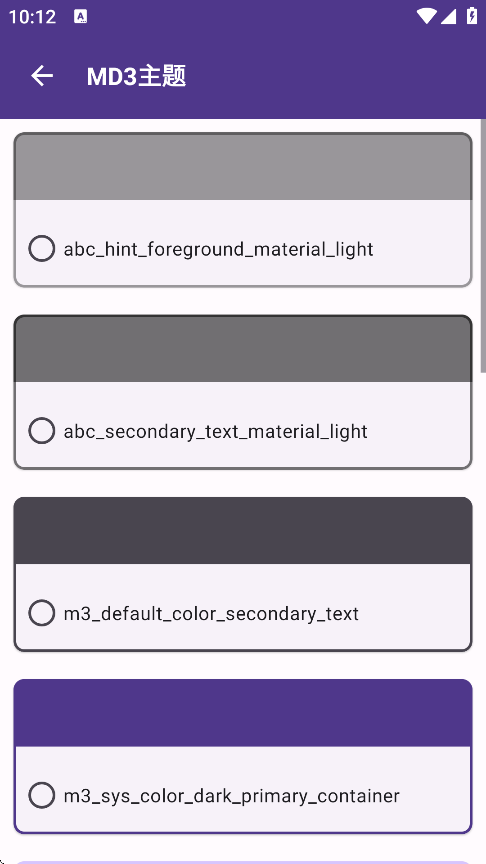This screenshot has width=486, height=864.
Task: Click the abc_hint_foreground_material_light label
Action: point(219,249)
